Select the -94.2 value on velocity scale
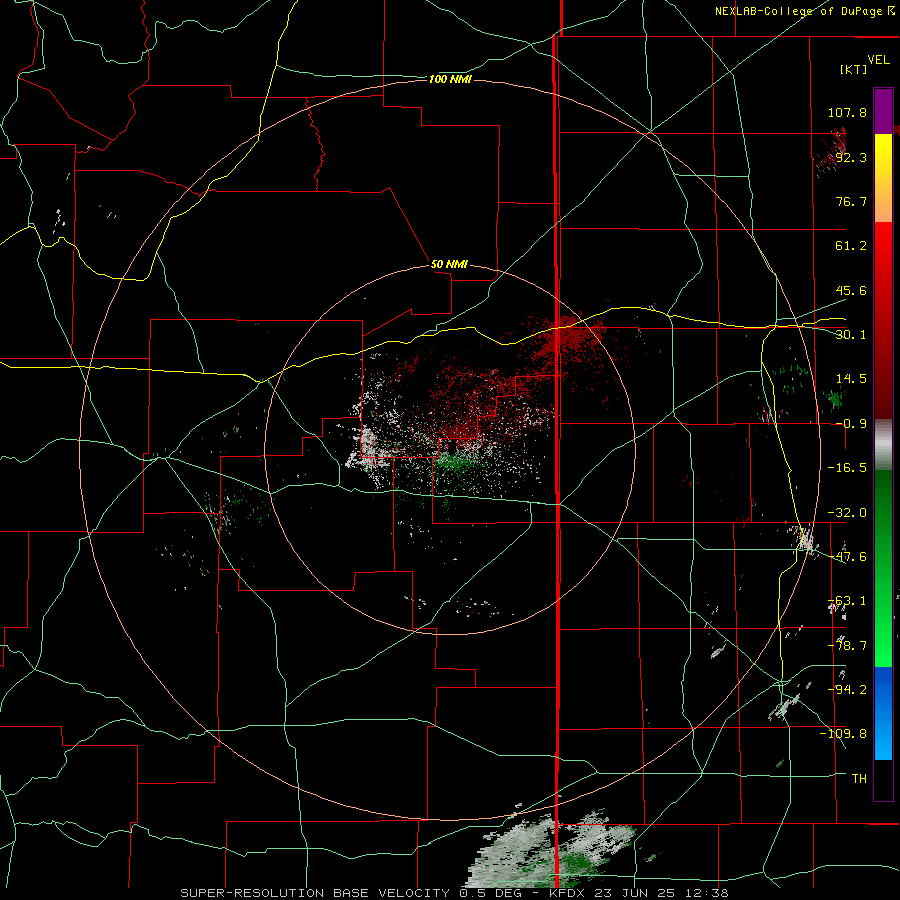 [847, 690]
